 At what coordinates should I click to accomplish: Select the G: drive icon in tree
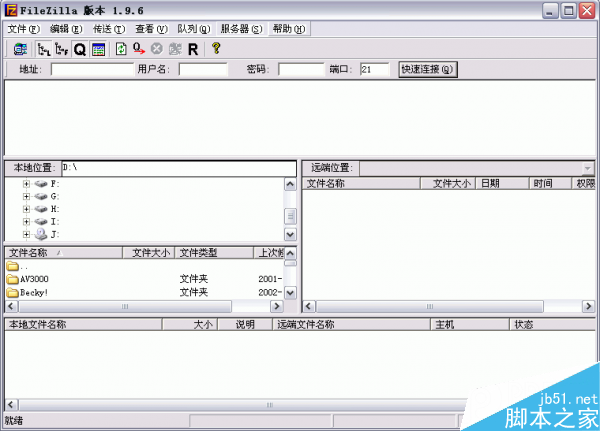pyautogui.click(x=41, y=197)
